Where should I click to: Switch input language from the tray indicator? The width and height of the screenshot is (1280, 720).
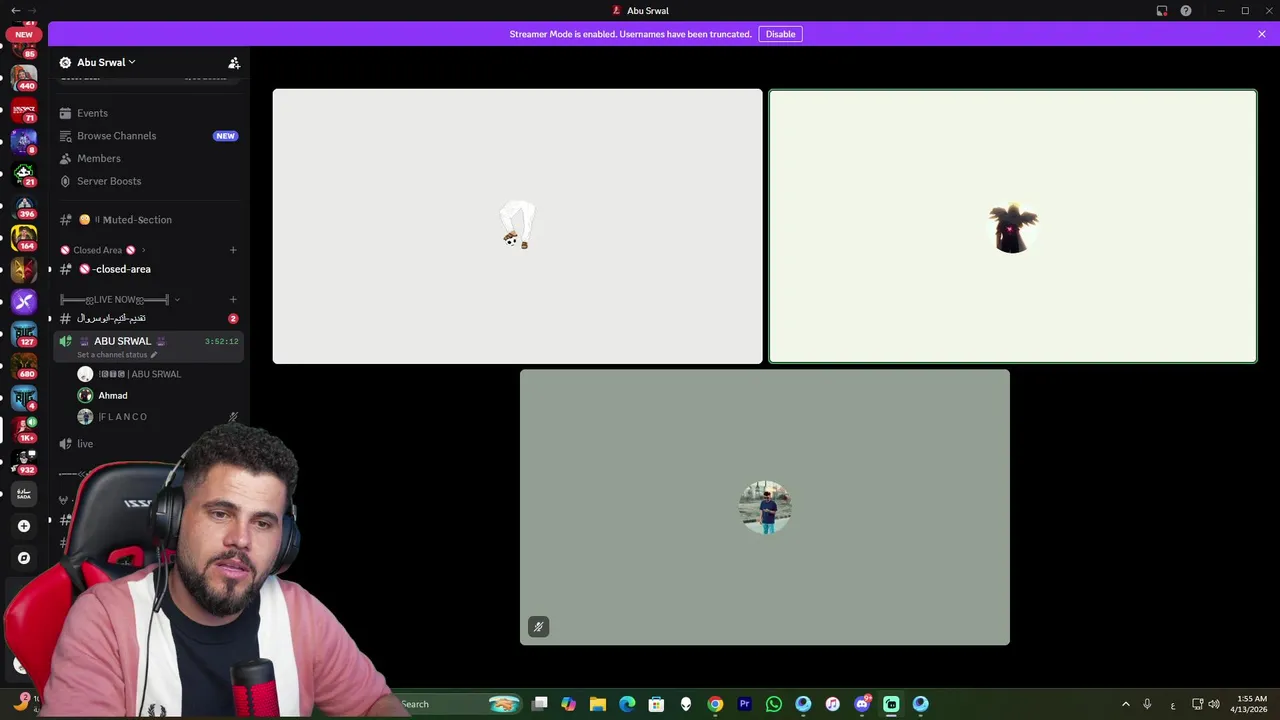[1173, 705]
